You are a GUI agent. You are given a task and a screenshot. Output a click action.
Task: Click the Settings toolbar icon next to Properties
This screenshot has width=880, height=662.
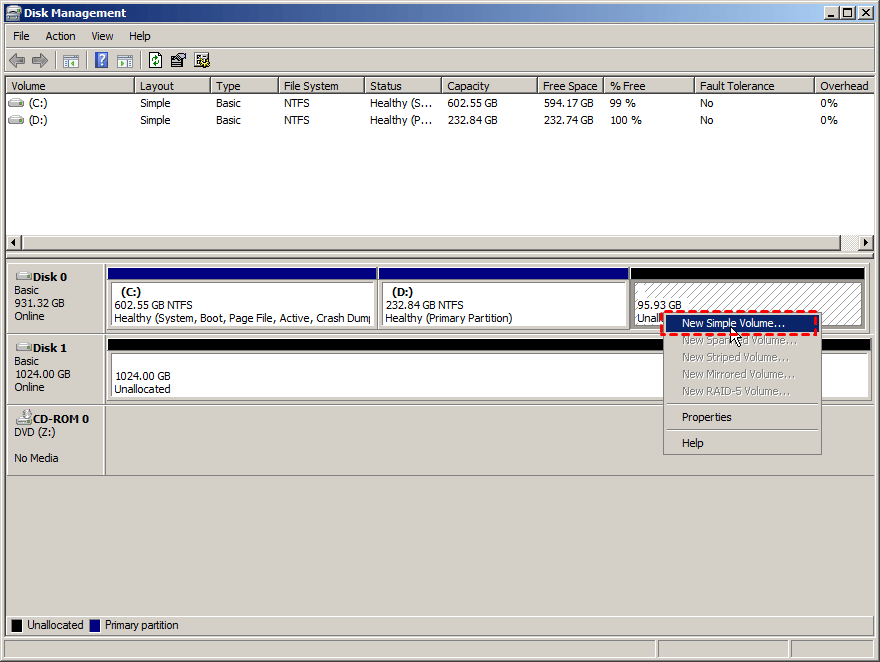pyautogui.click(x=202, y=60)
